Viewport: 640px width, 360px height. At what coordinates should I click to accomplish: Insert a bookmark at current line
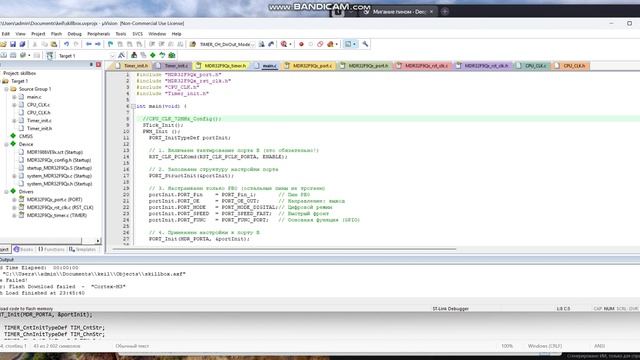pyautogui.click(x=110, y=44)
